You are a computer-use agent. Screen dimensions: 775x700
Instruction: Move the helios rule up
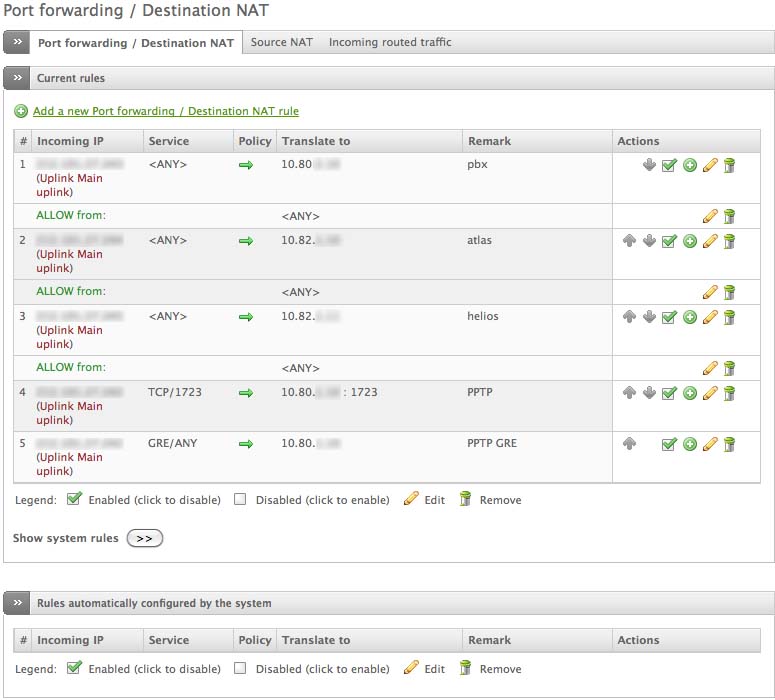(x=629, y=317)
